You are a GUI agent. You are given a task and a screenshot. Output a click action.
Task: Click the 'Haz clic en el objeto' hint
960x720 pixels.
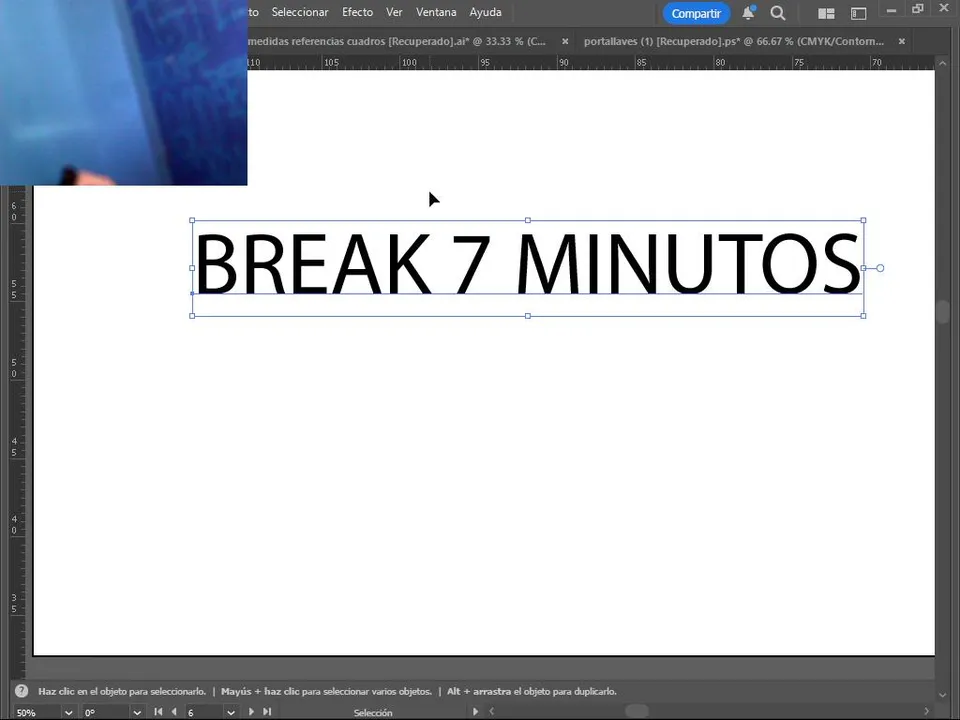click(x=122, y=691)
